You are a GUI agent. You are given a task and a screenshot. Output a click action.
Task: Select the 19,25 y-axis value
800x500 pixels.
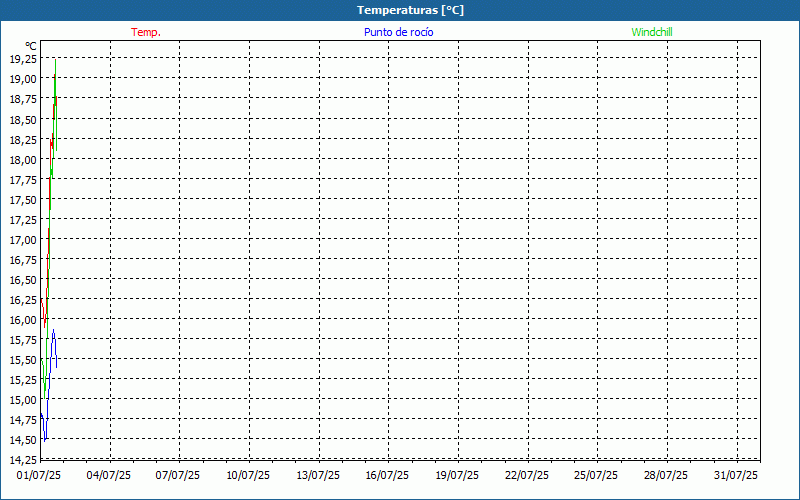pyautogui.click(x=23, y=59)
